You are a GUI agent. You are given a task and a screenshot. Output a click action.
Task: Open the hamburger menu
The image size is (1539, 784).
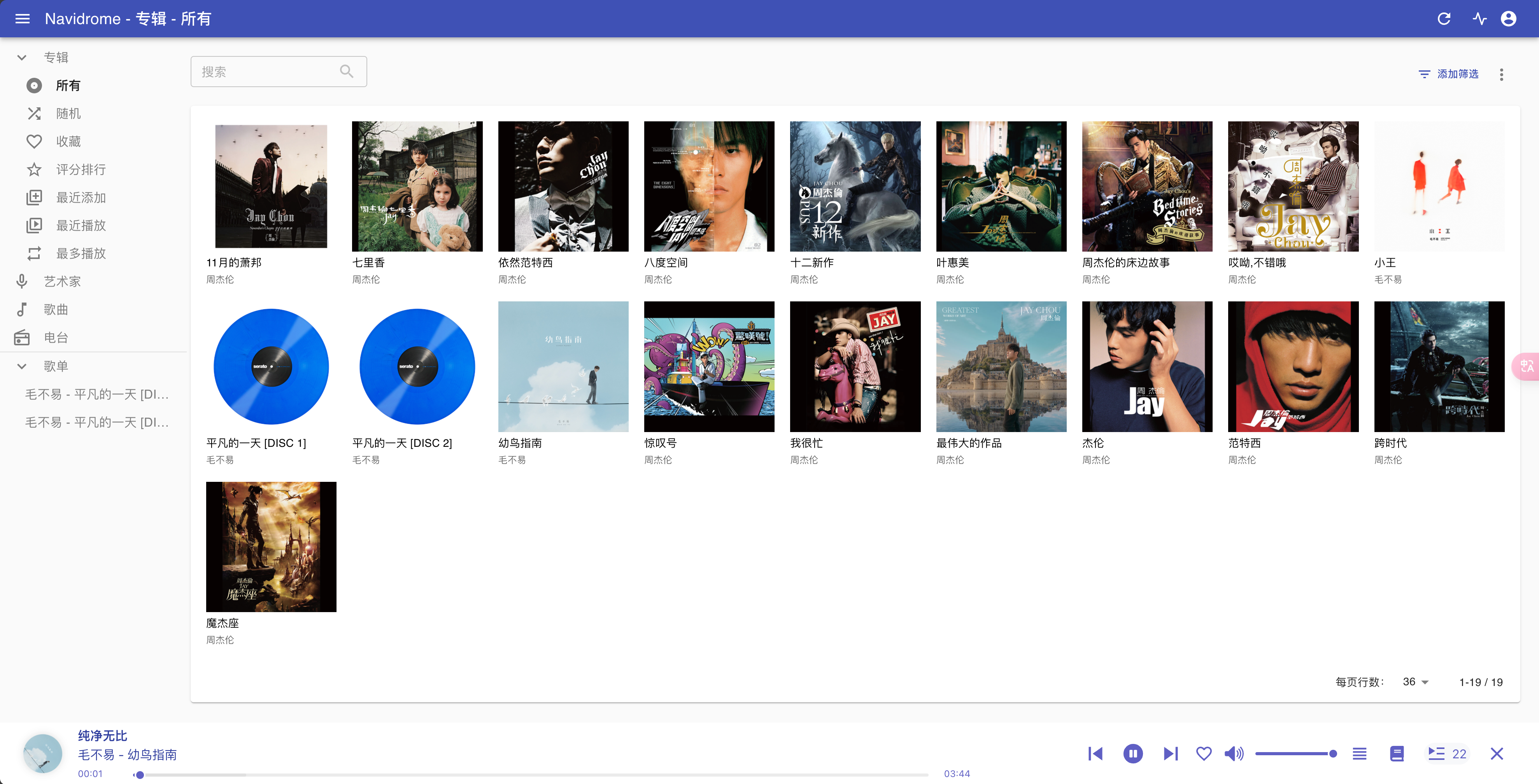pyautogui.click(x=22, y=19)
